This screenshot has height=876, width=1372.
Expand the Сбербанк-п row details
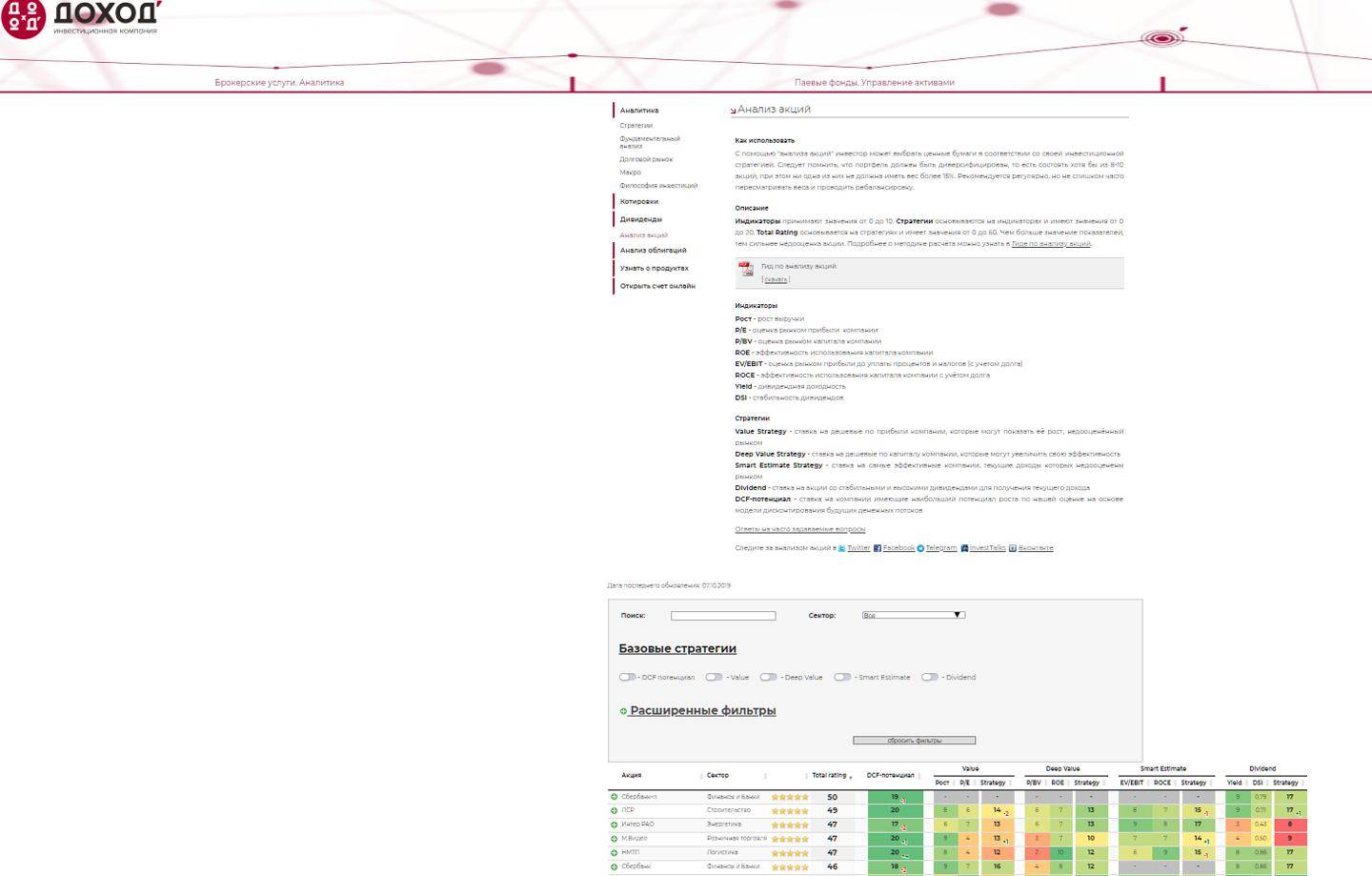[615, 797]
